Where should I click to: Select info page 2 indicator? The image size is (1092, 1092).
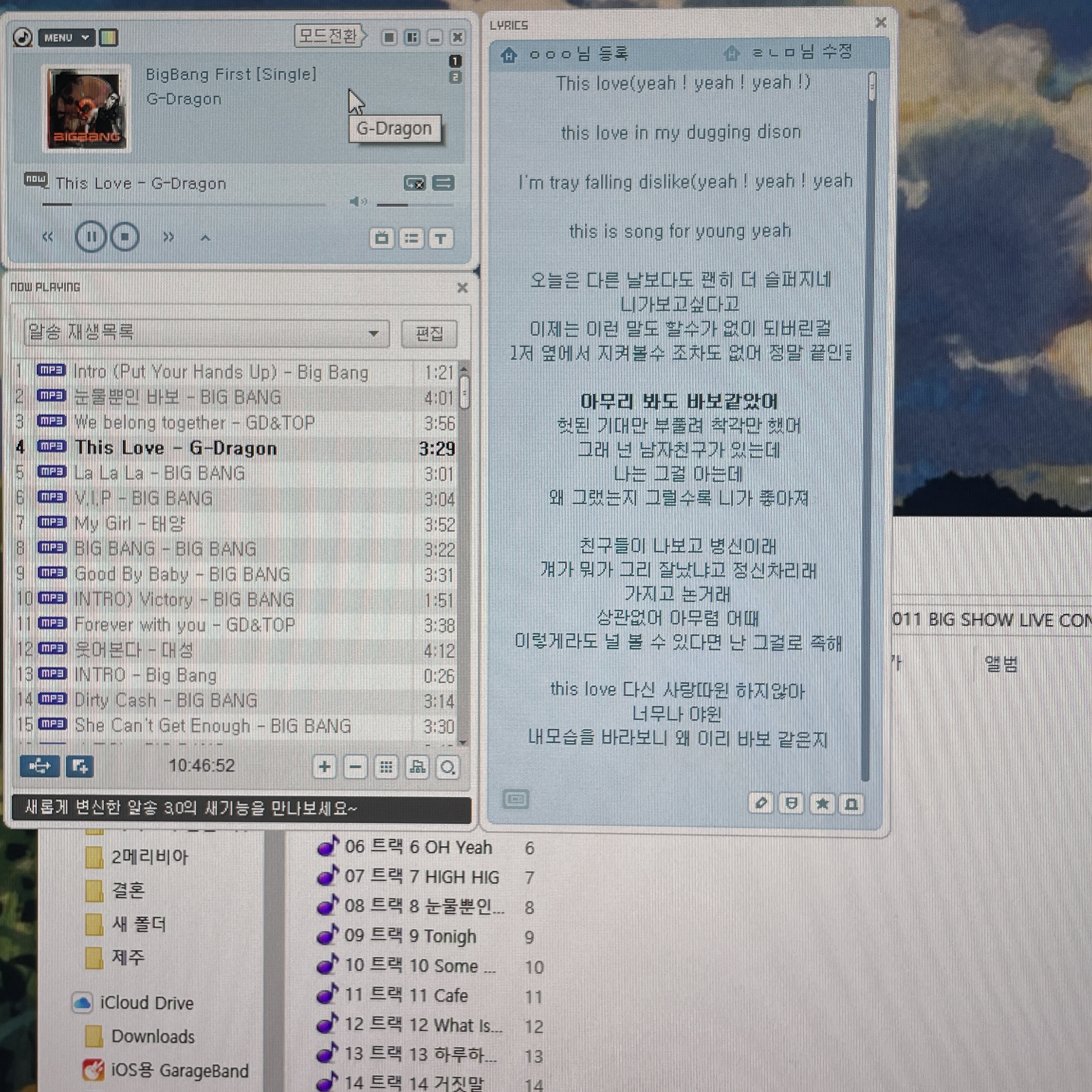455,77
